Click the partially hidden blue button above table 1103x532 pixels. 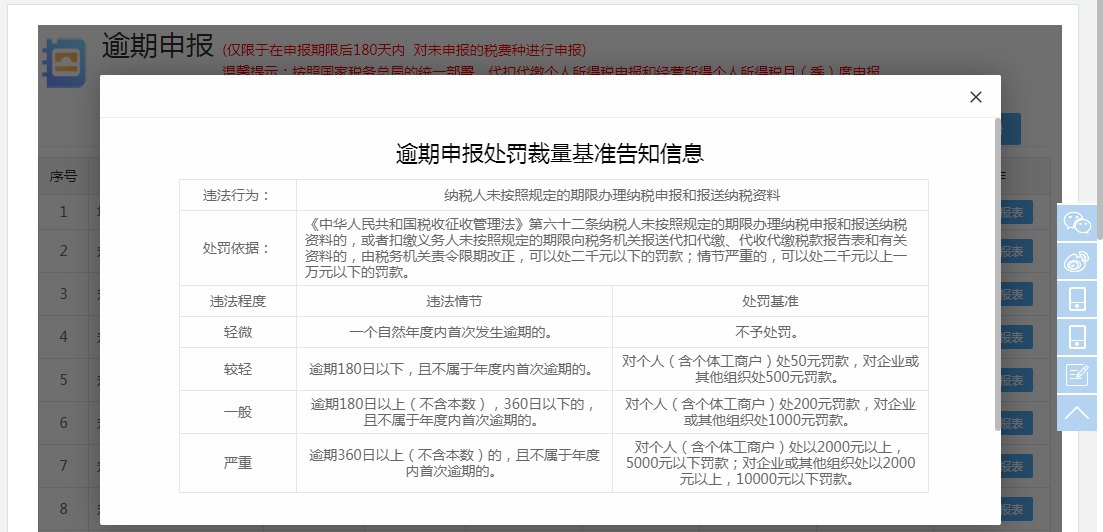pyautogui.click(x=1011, y=129)
